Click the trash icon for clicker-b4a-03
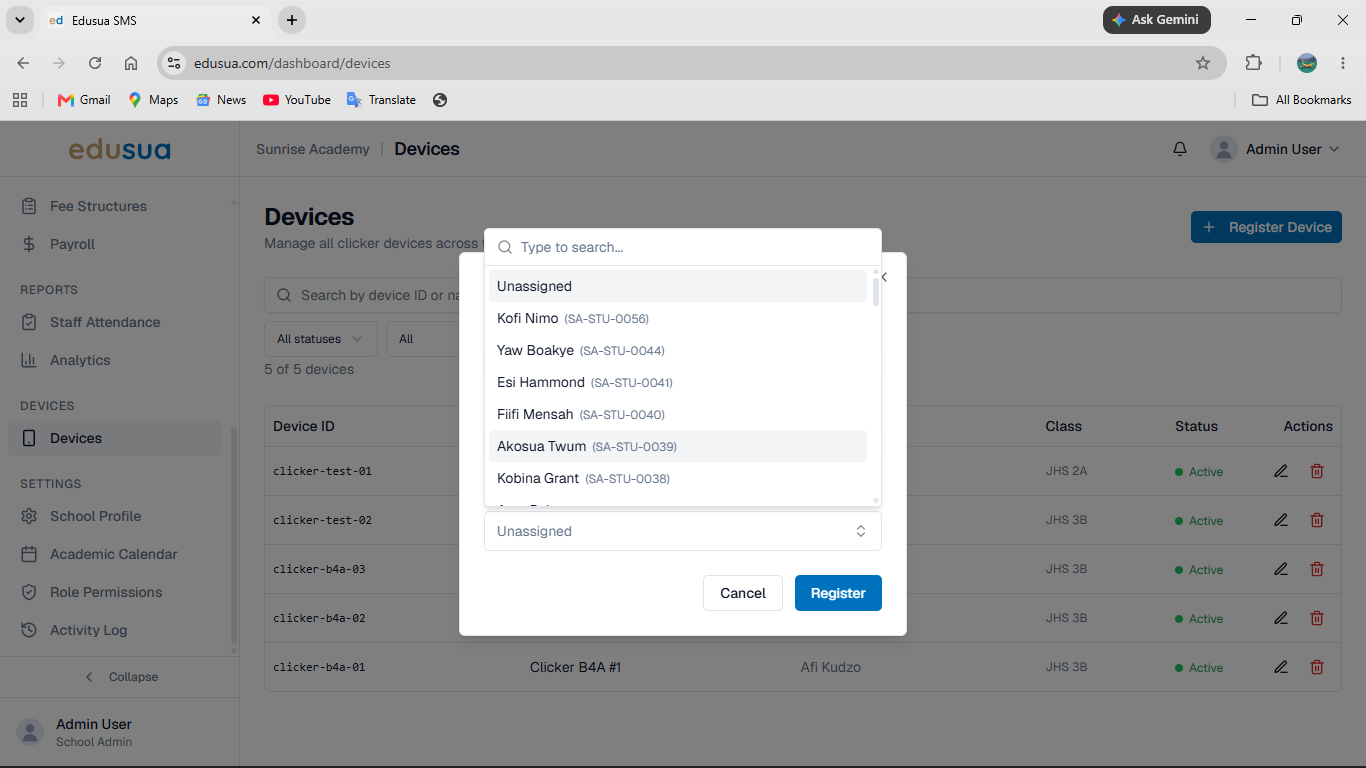The width and height of the screenshot is (1366, 768). coord(1317,569)
